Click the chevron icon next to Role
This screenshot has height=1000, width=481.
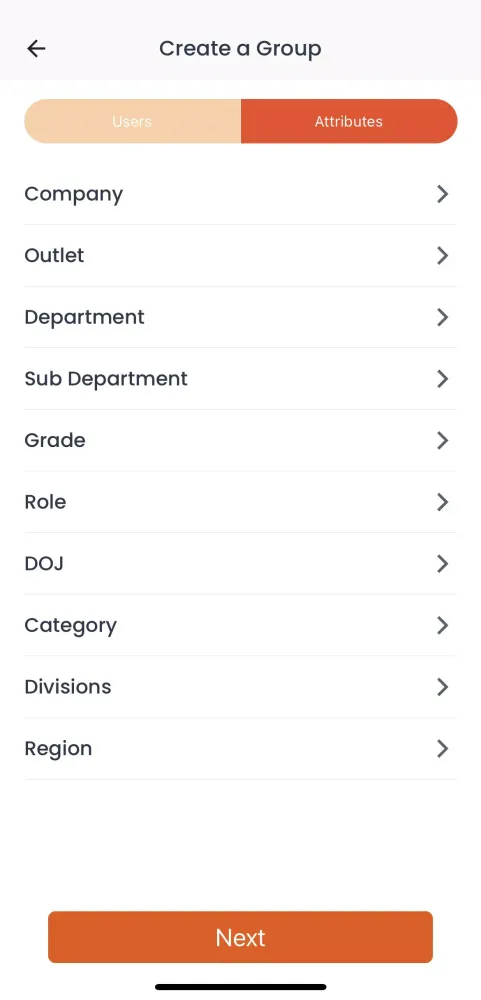pyautogui.click(x=442, y=502)
